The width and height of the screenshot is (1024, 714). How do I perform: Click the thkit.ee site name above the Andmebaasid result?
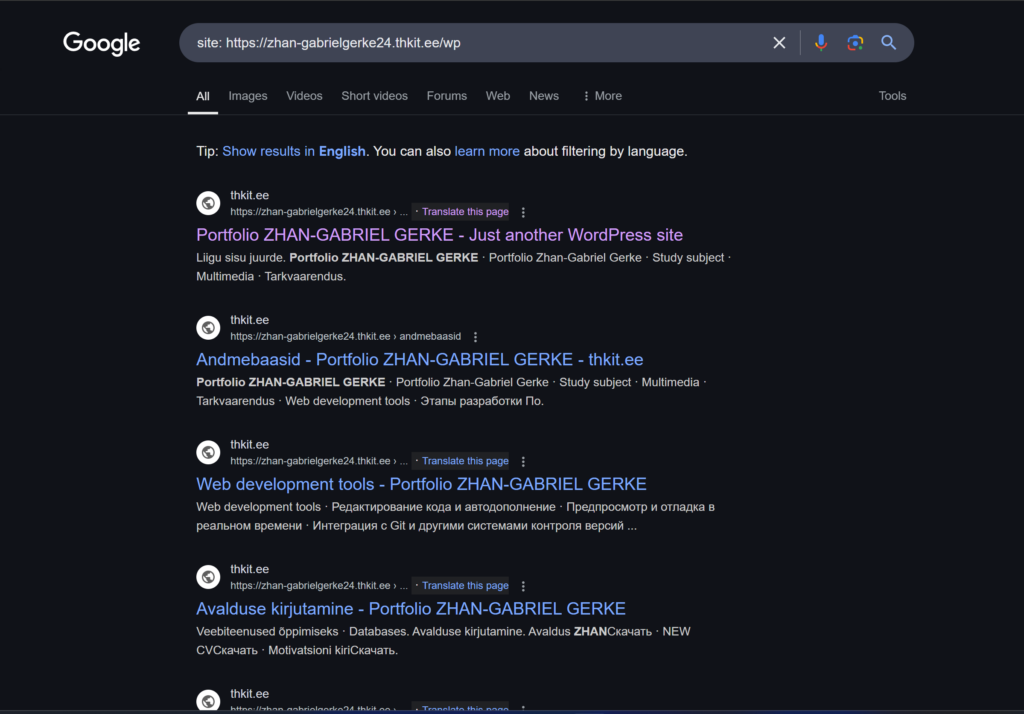point(249,320)
